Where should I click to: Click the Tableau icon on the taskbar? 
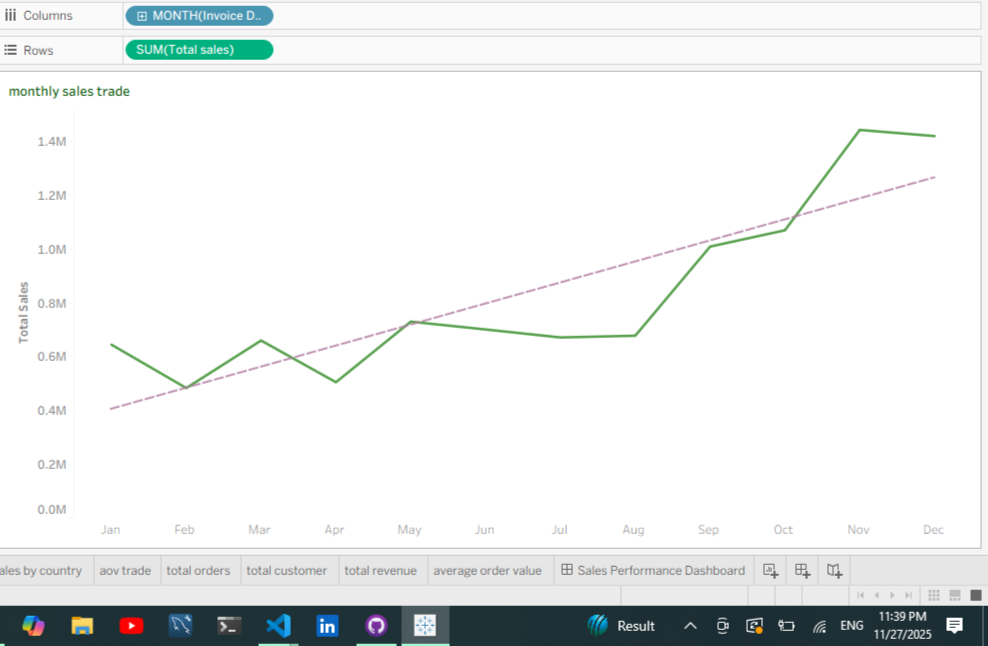pos(425,625)
